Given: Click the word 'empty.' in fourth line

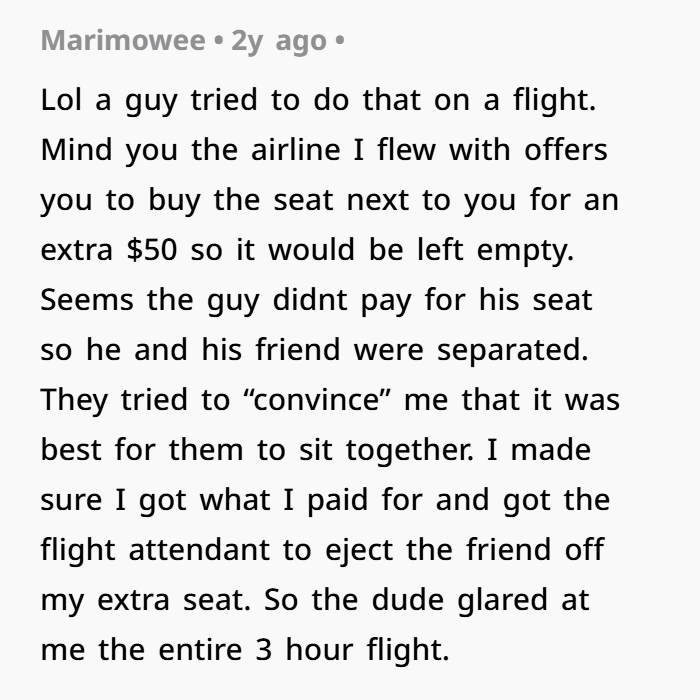Looking at the screenshot, I should [525, 251].
